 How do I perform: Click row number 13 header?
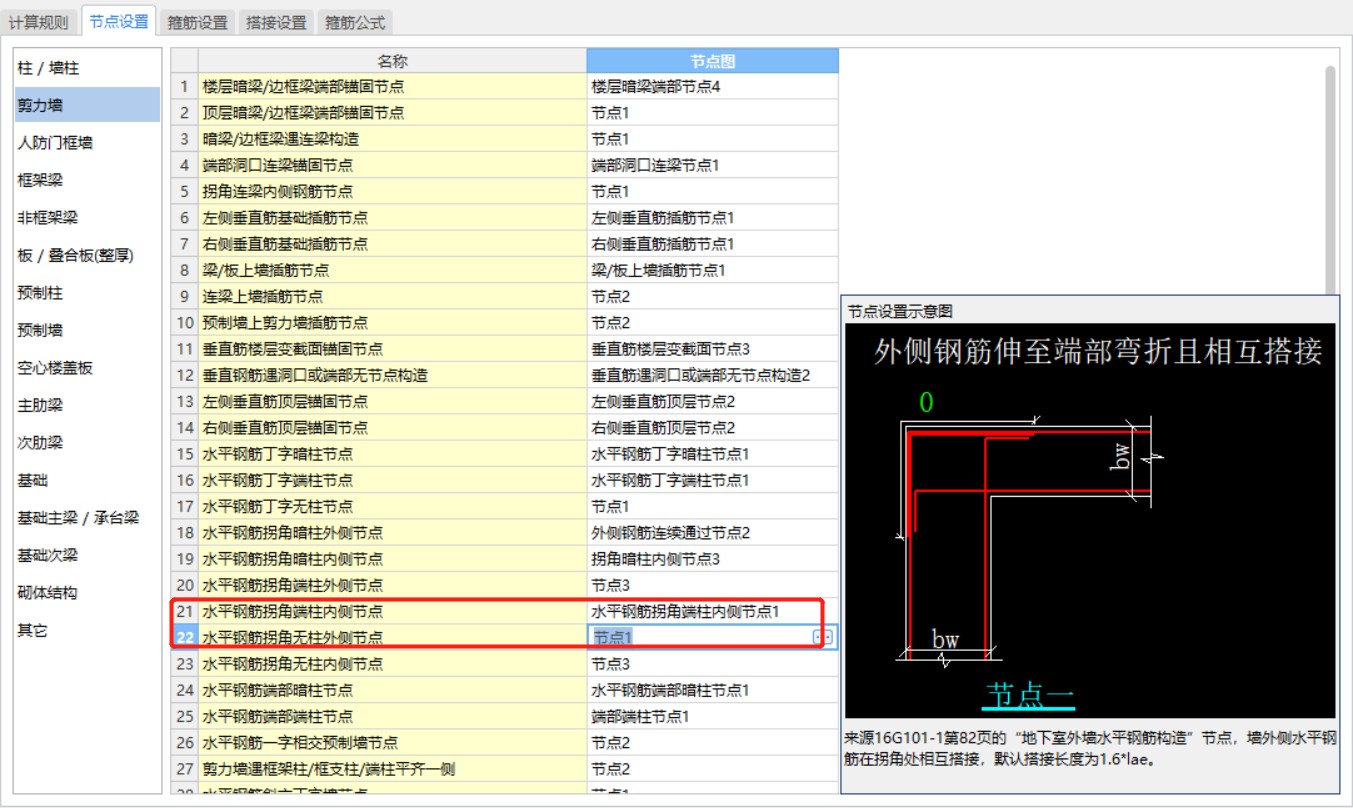[184, 401]
